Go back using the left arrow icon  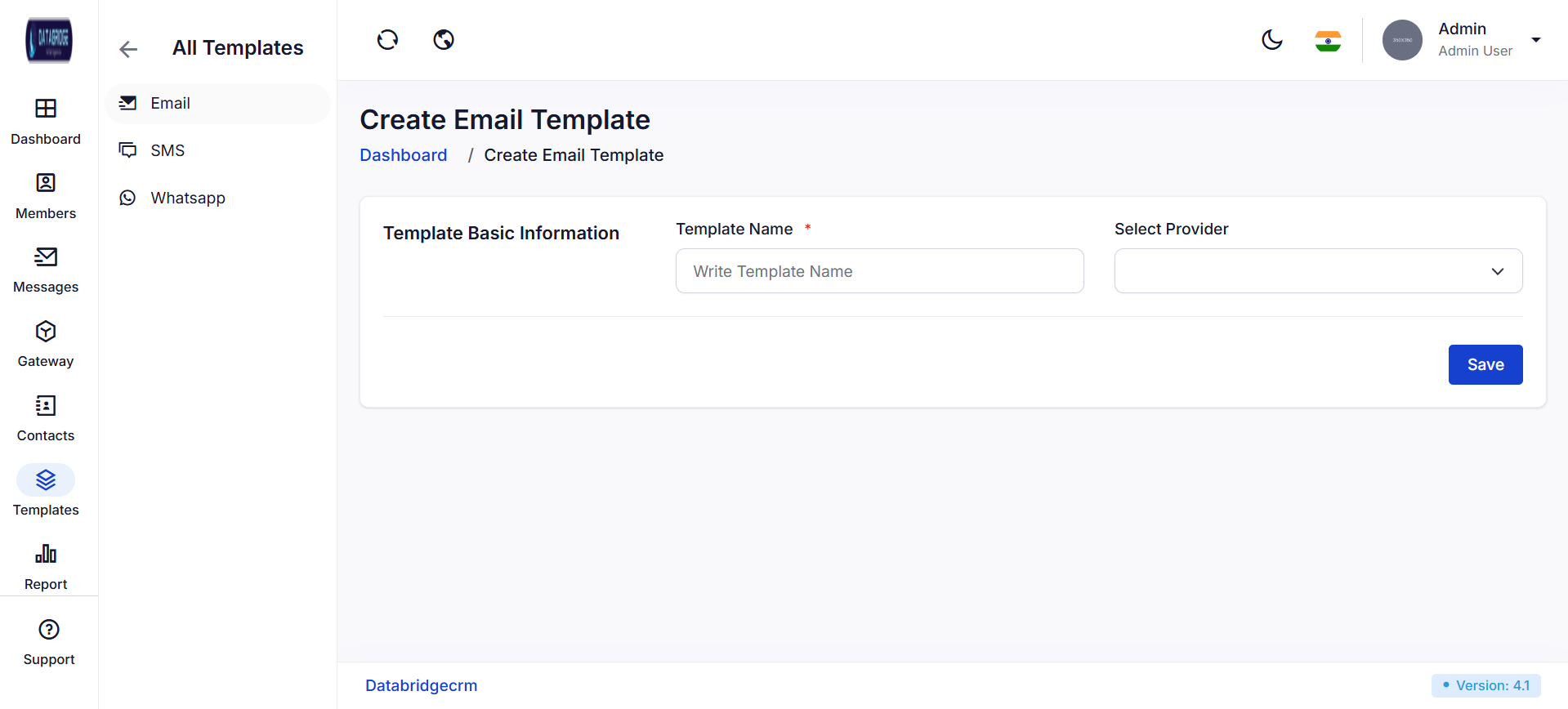(128, 49)
